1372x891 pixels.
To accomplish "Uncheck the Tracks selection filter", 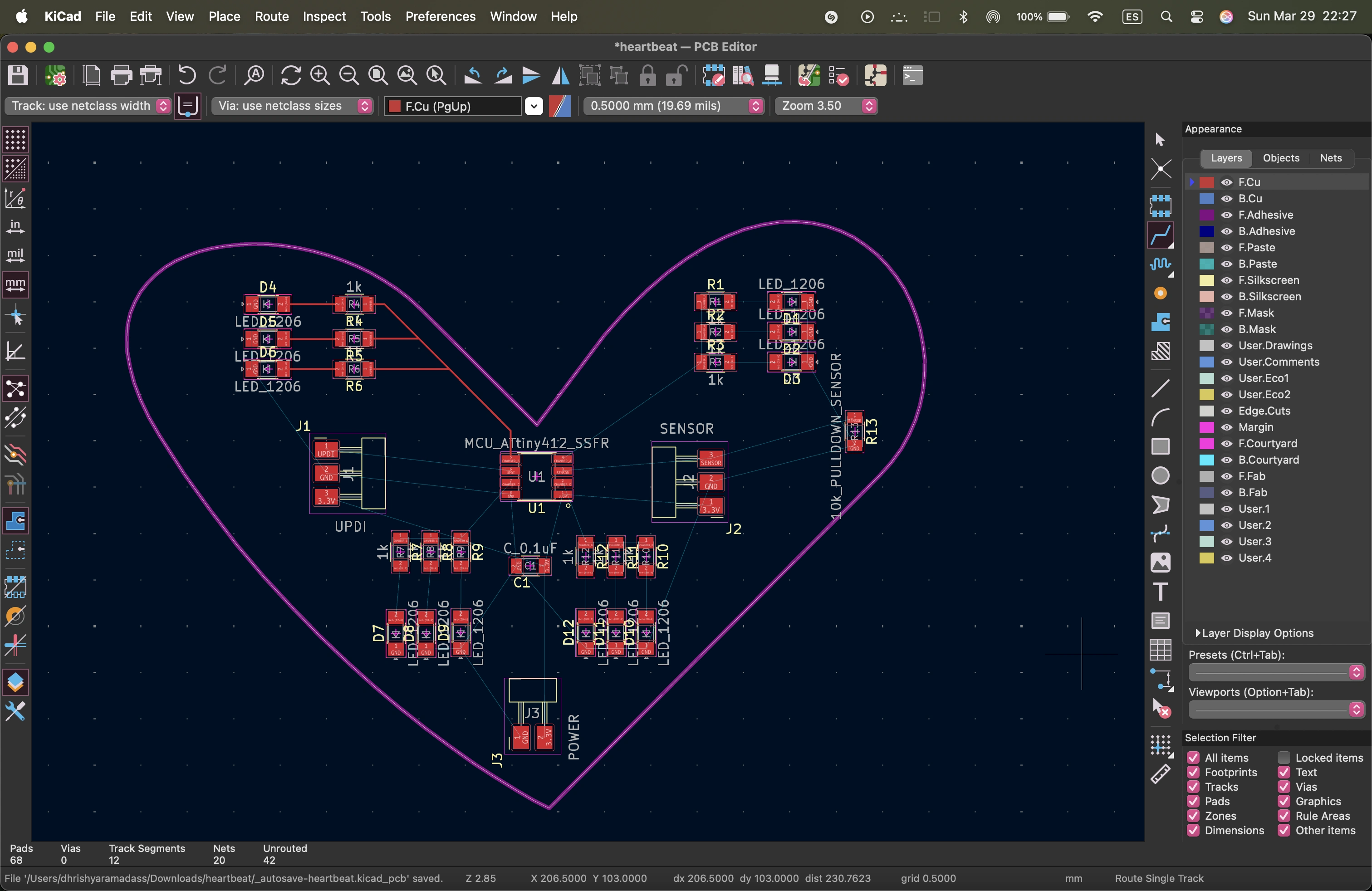I will point(1193,787).
